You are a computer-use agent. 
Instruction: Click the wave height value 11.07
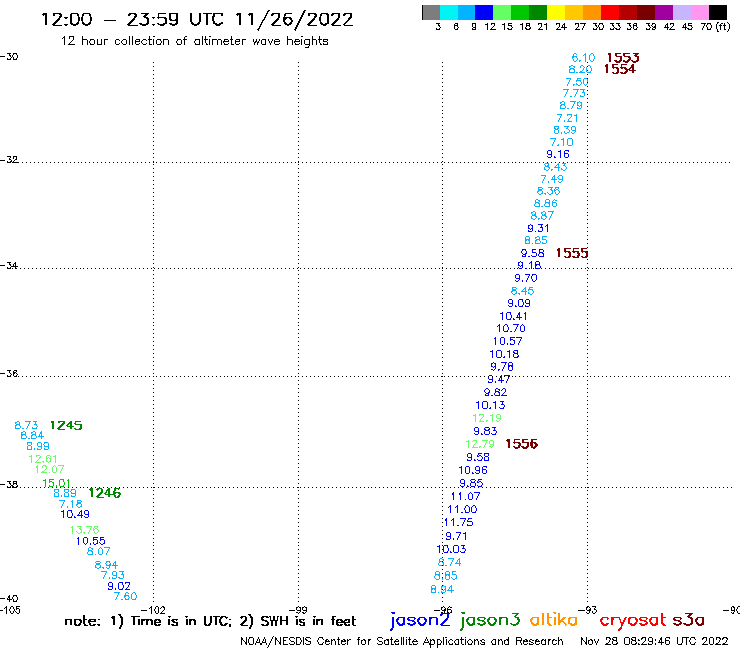point(465,496)
